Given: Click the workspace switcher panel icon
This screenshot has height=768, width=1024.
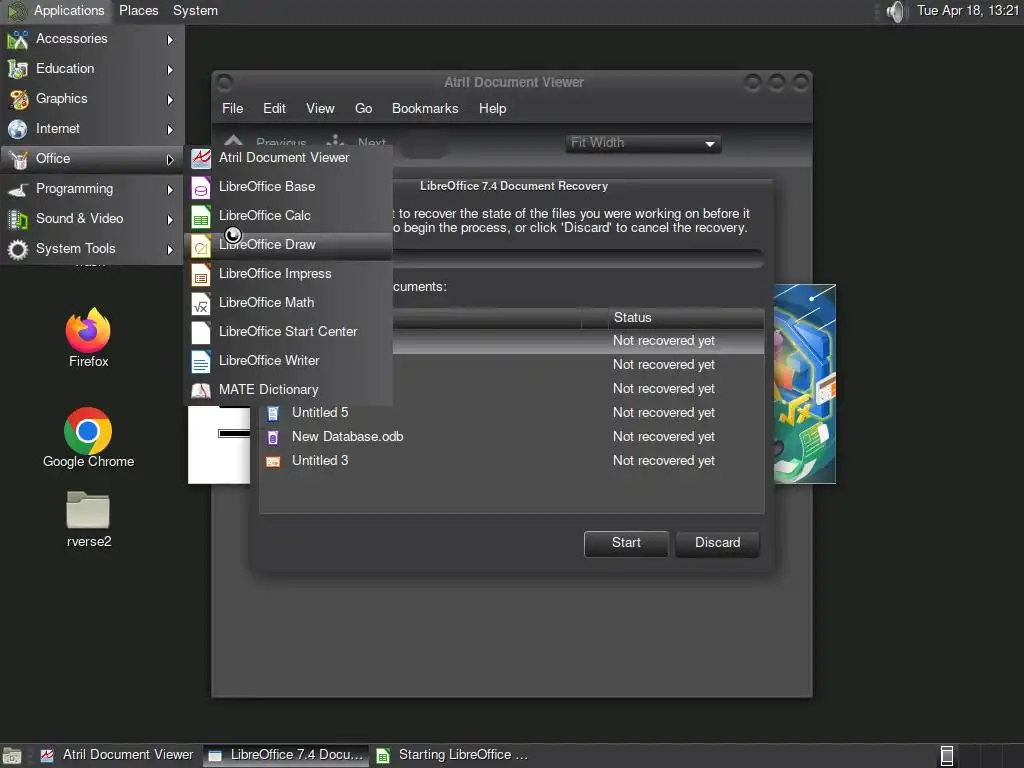Looking at the screenshot, I should [x=946, y=756].
